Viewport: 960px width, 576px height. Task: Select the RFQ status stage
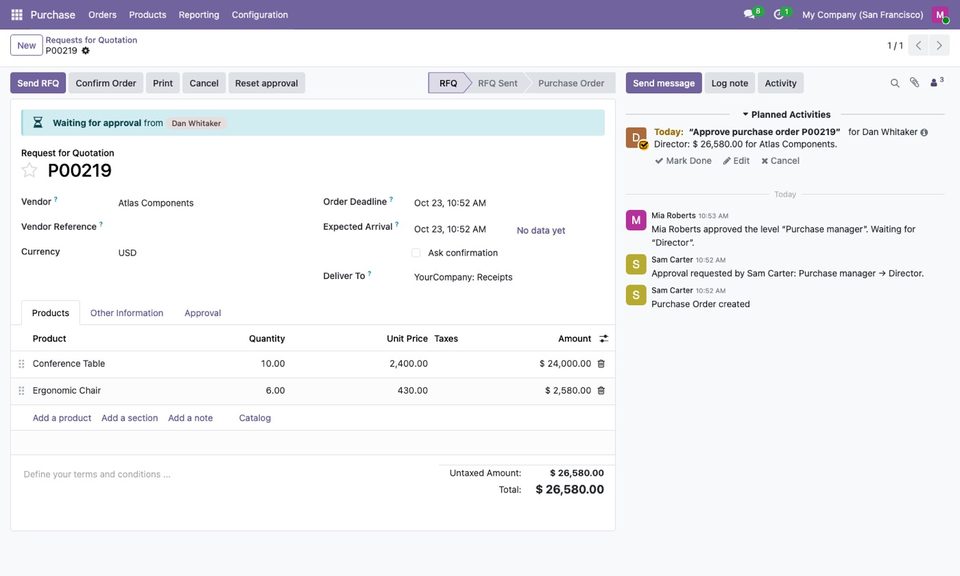448,83
